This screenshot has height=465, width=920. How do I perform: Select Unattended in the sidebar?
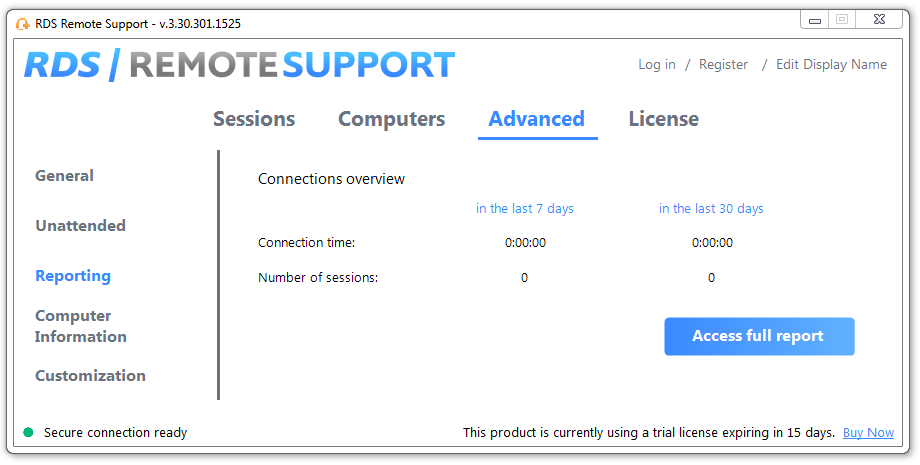(x=80, y=226)
